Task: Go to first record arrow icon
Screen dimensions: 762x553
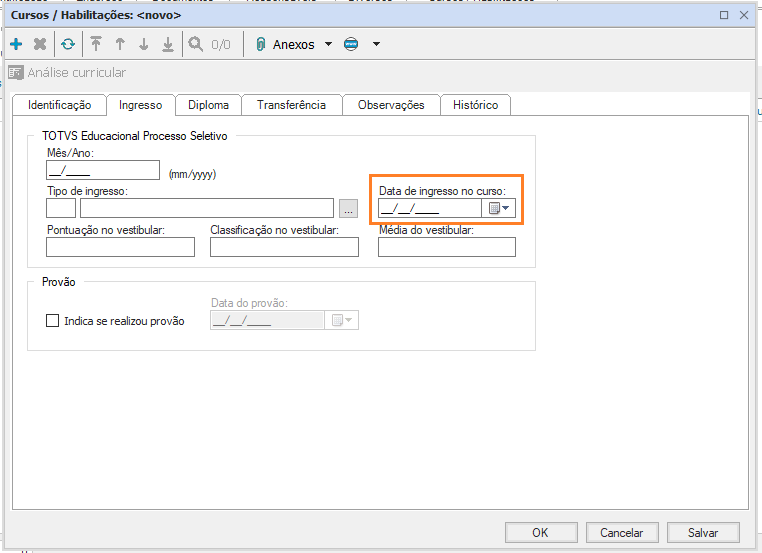Action: [96, 44]
